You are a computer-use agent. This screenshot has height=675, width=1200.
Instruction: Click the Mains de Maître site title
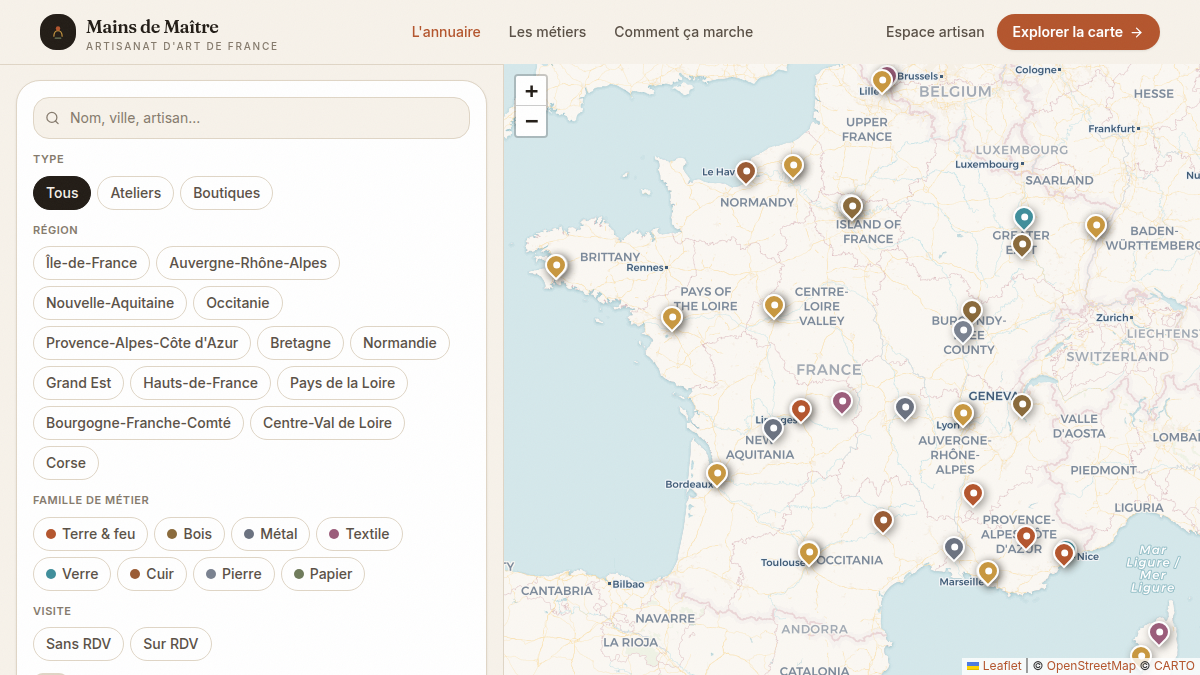click(152, 26)
